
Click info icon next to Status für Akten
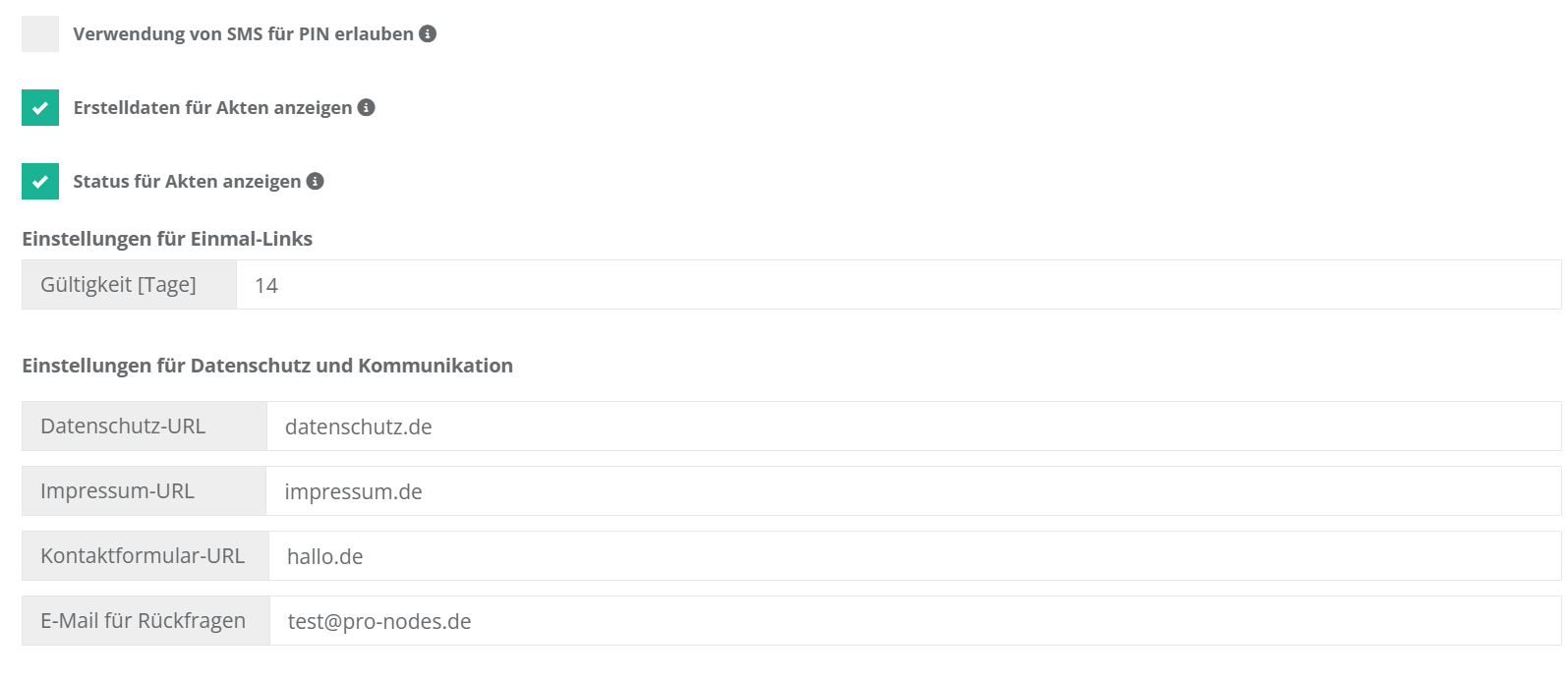point(316,181)
